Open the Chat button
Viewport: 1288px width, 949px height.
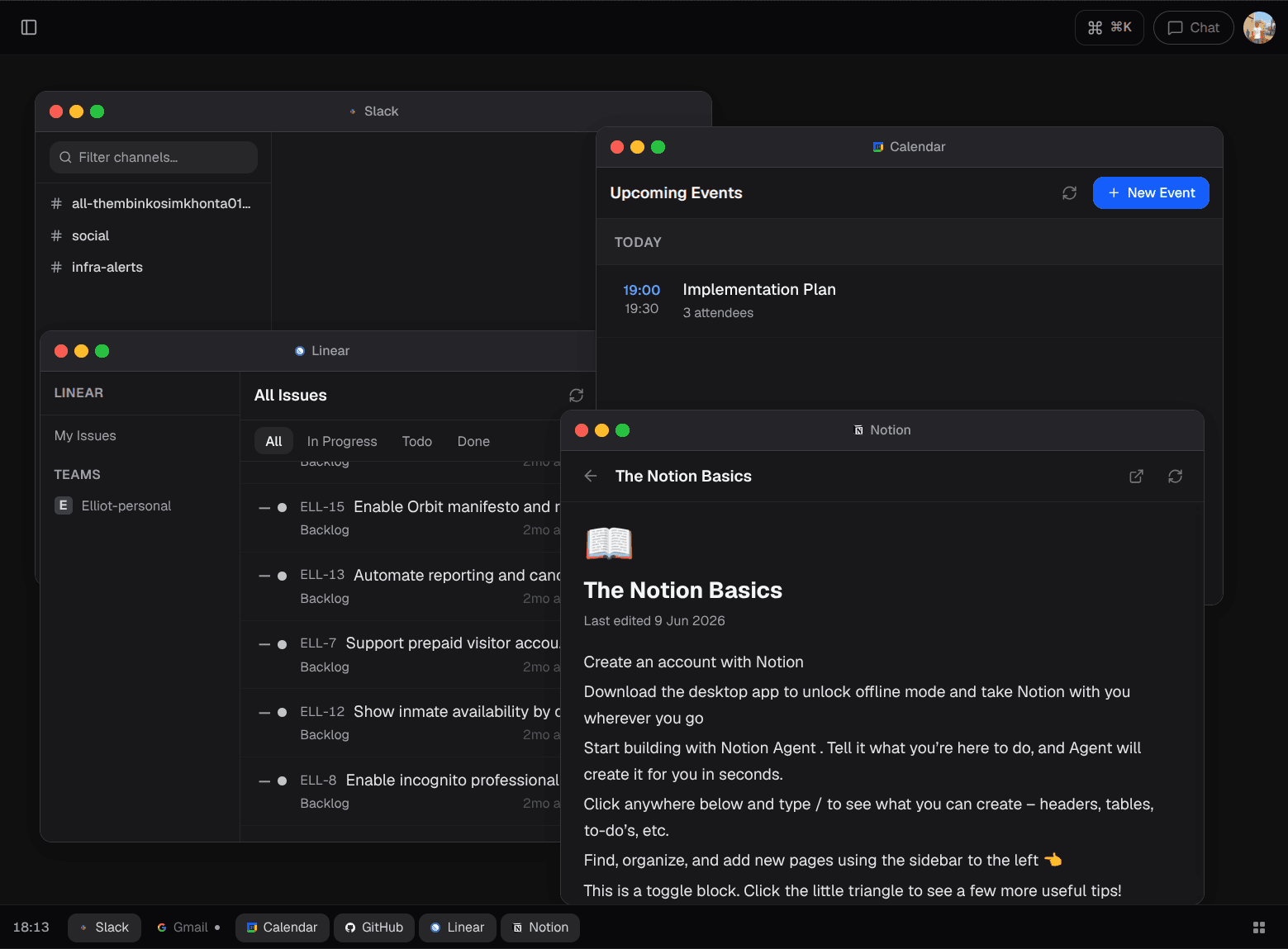click(1193, 27)
